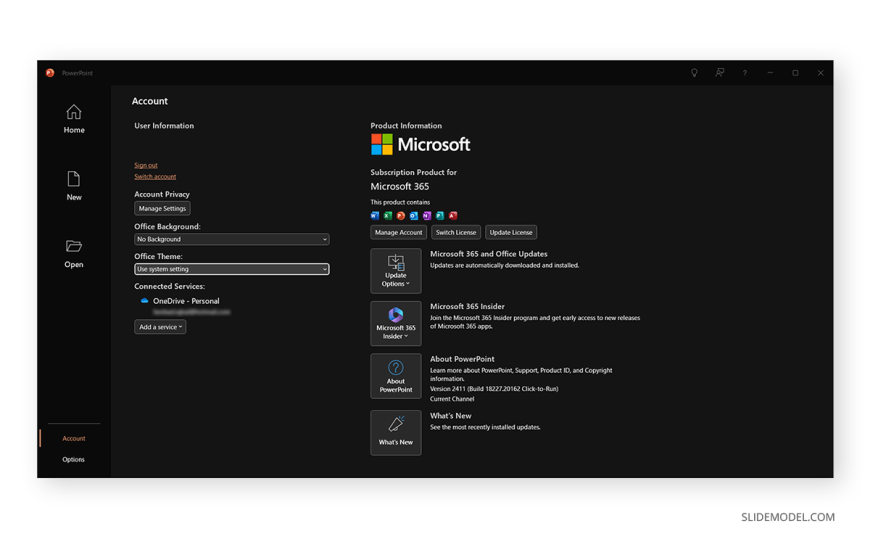Open the Office Background dropdown
The width and height of the screenshot is (870, 539).
click(x=231, y=239)
